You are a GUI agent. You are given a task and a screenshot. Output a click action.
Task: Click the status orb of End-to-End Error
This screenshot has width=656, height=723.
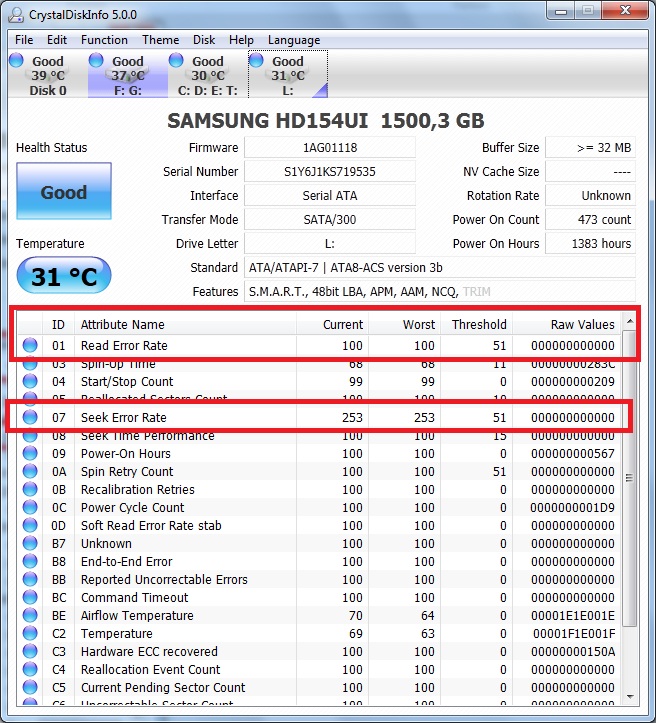[x=30, y=561]
